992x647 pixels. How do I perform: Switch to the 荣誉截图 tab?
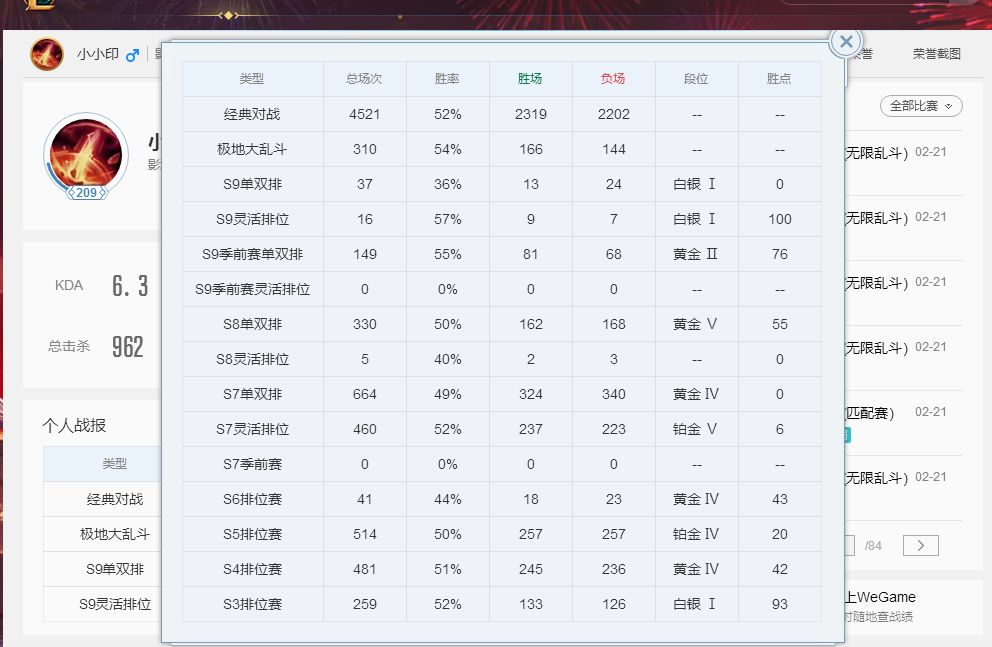pyautogui.click(x=936, y=54)
